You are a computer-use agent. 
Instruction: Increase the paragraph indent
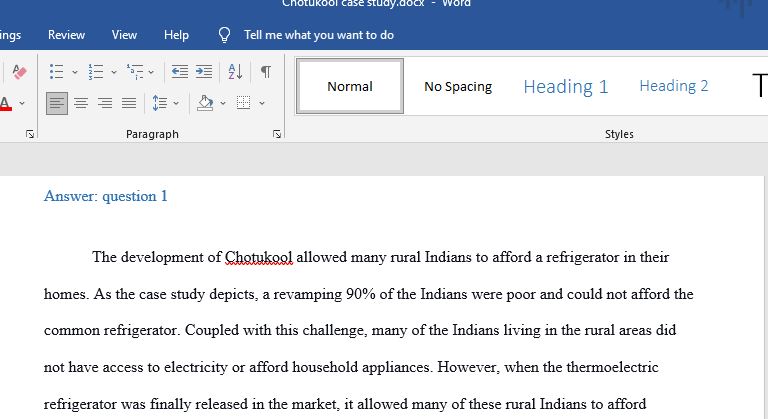[204, 72]
